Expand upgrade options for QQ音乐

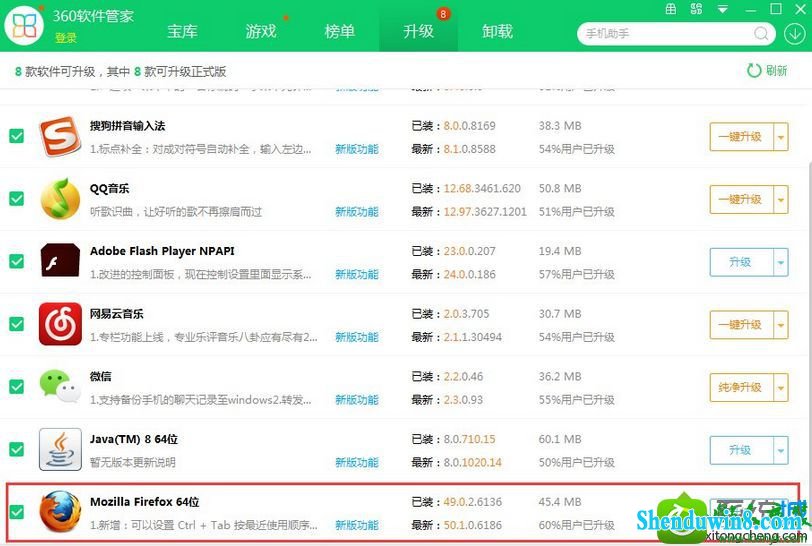(780, 199)
